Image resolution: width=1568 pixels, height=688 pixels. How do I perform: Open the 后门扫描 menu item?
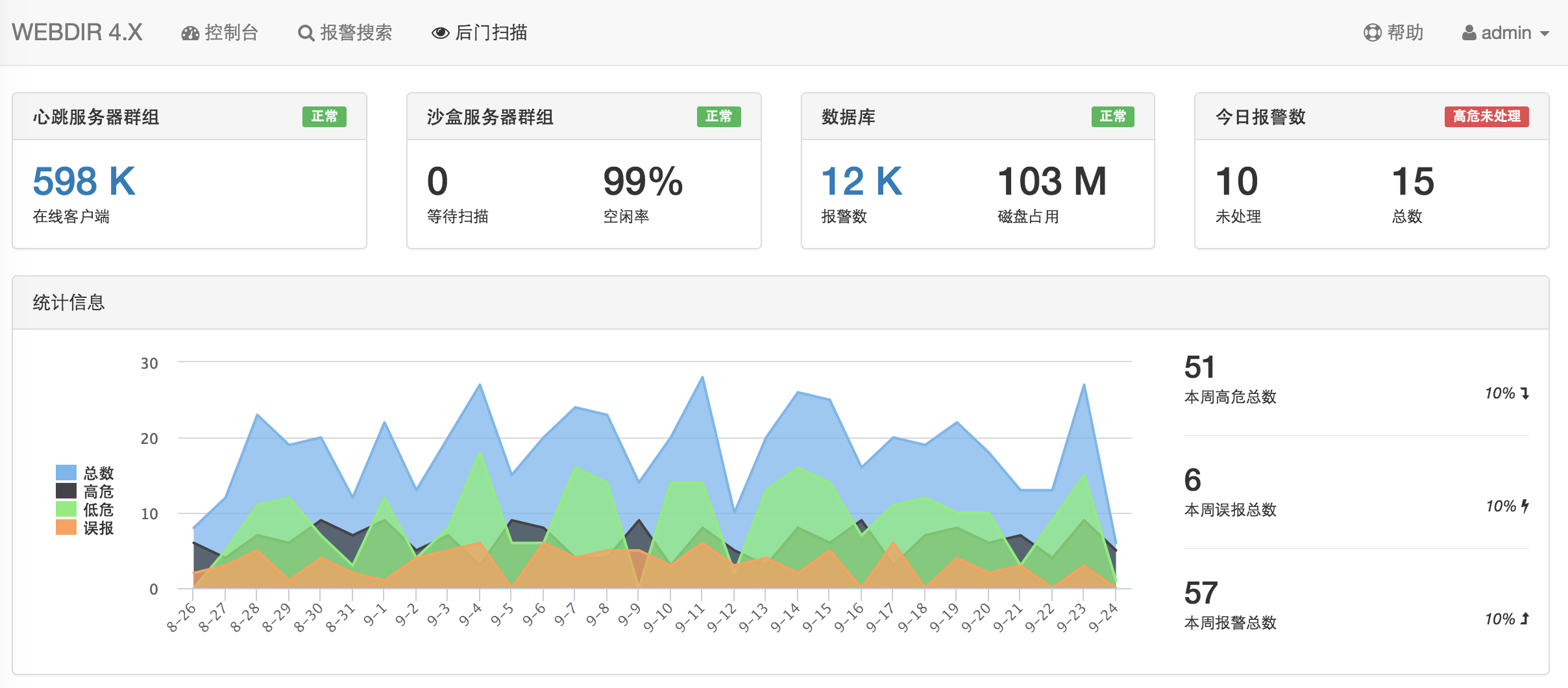pos(491,33)
